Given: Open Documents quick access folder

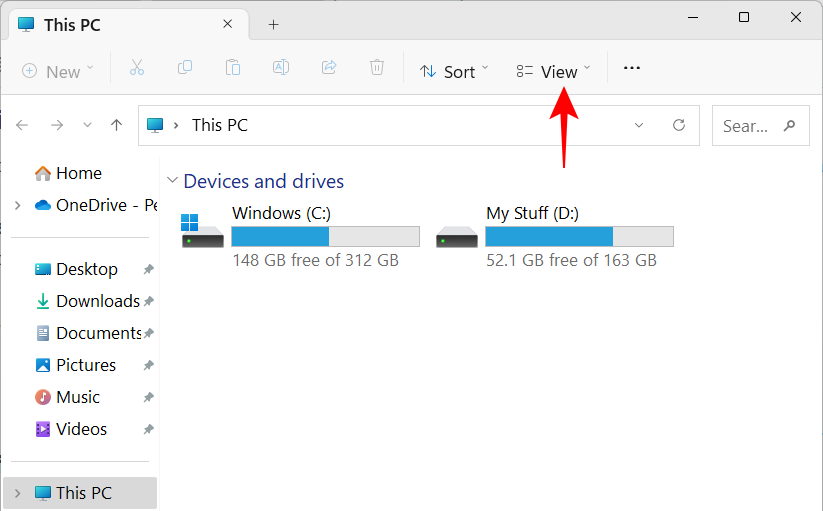Looking at the screenshot, I should [x=88, y=333].
